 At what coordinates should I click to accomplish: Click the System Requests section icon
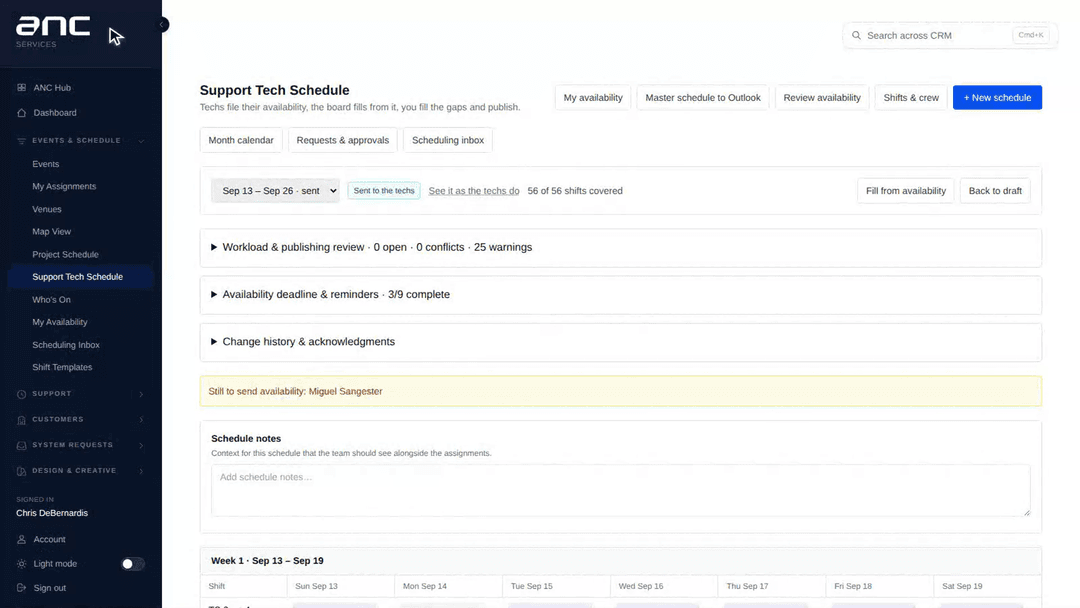point(21,445)
